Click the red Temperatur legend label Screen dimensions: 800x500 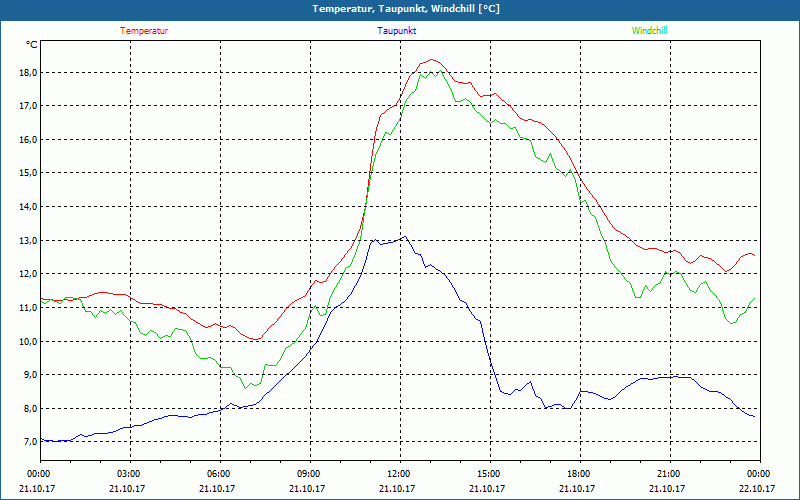click(144, 31)
